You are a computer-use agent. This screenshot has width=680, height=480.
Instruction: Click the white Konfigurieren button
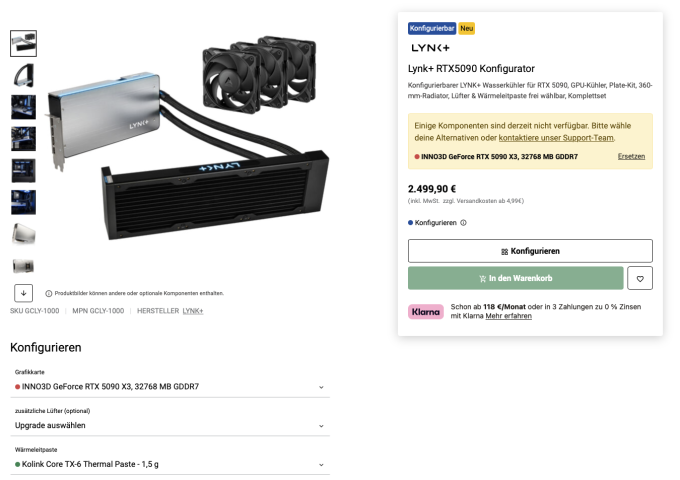click(530, 251)
